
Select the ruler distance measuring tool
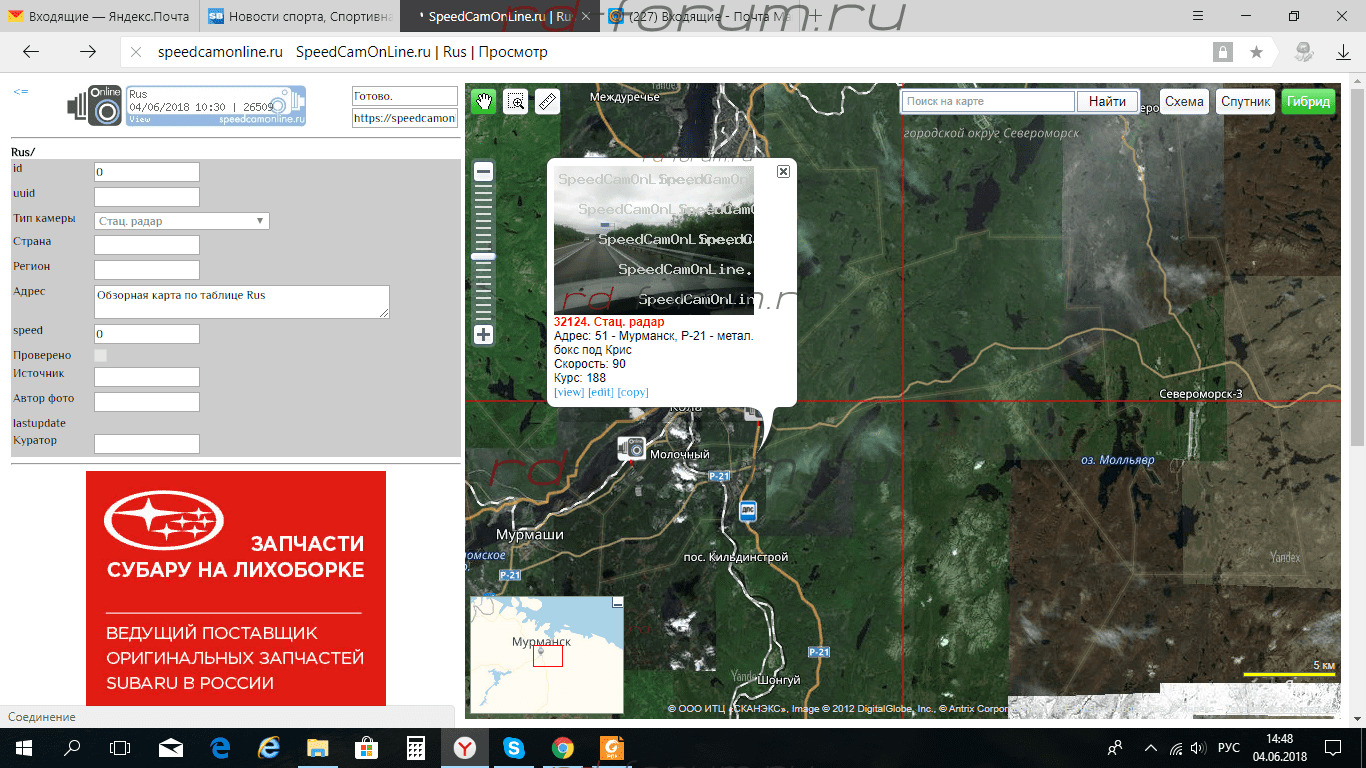coord(547,101)
